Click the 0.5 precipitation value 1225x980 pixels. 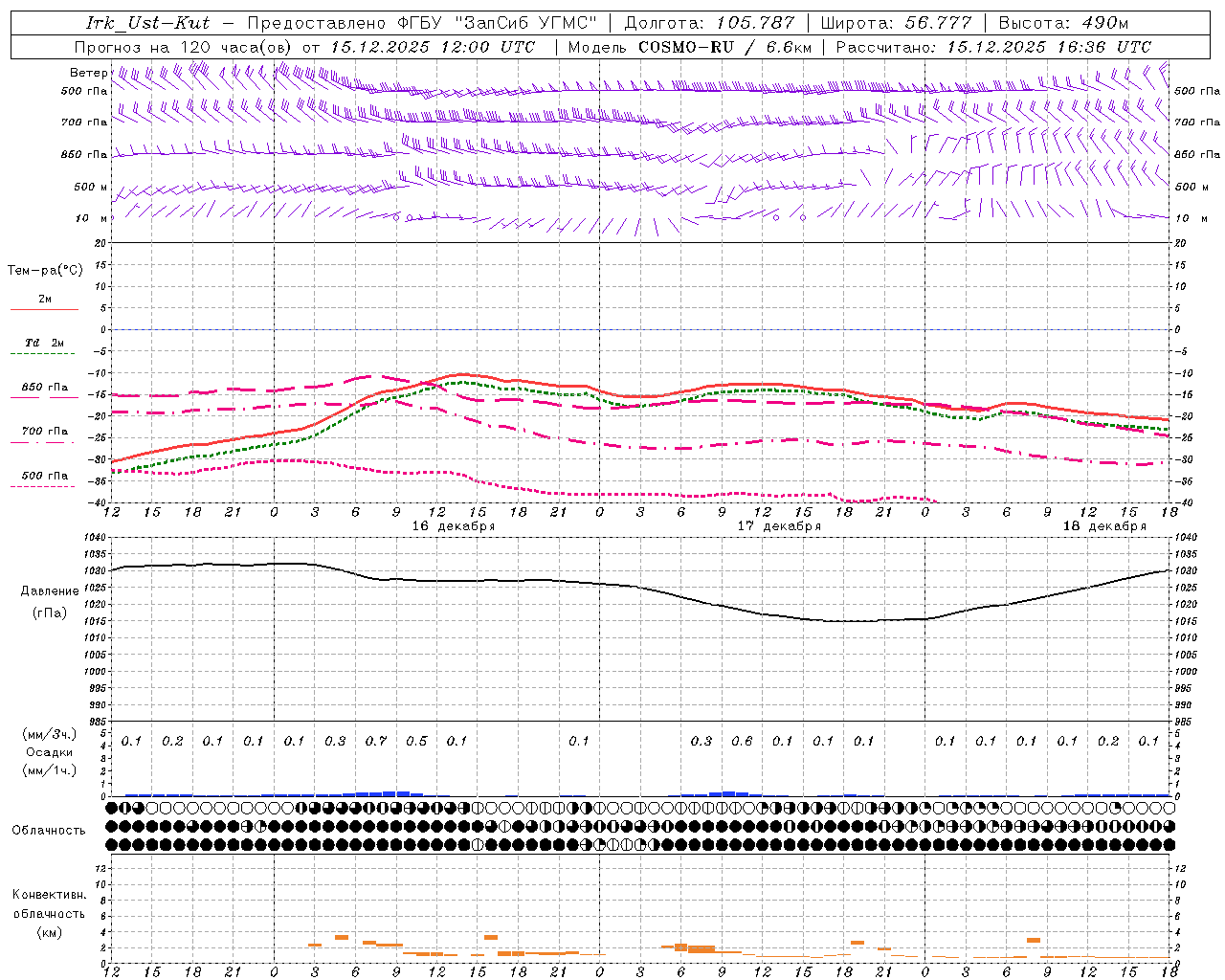click(x=416, y=742)
